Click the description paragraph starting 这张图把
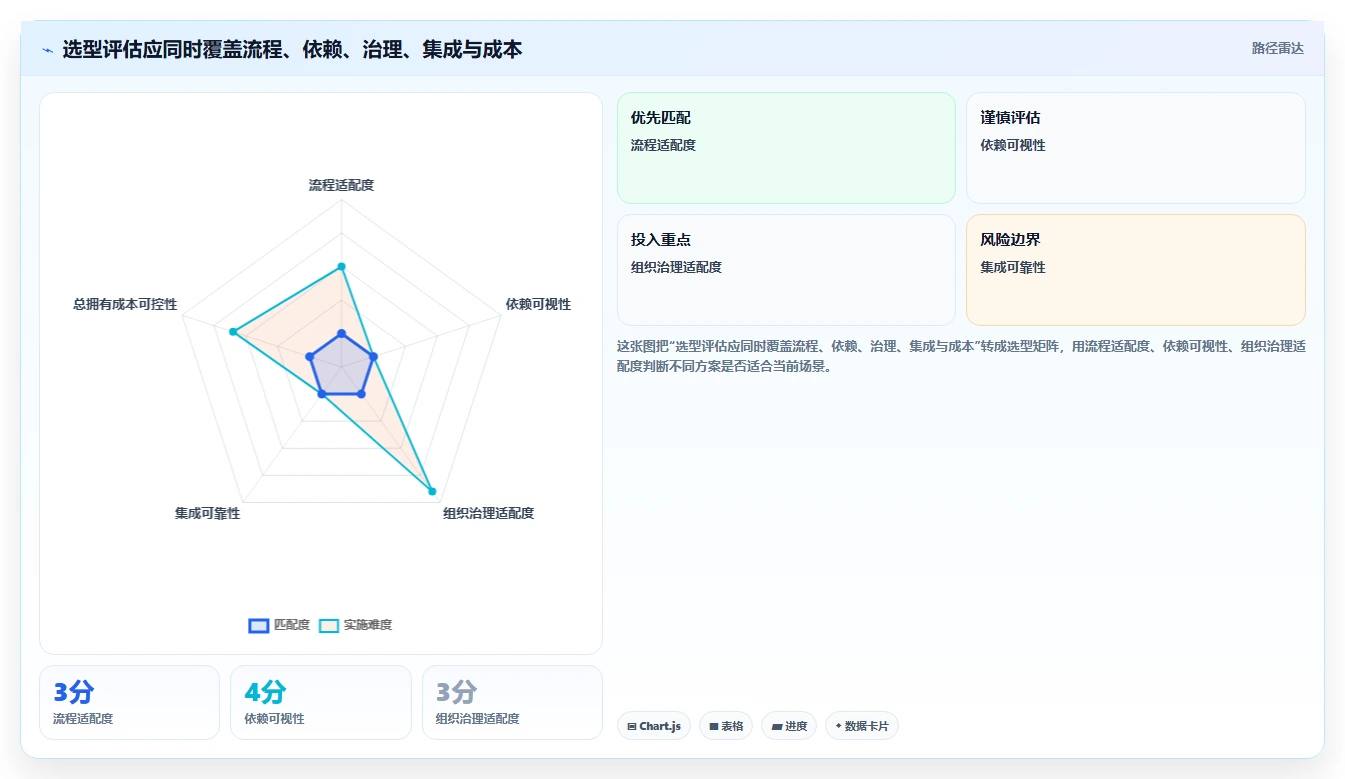Viewport: 1345px width, 779px height. [961, 356]
